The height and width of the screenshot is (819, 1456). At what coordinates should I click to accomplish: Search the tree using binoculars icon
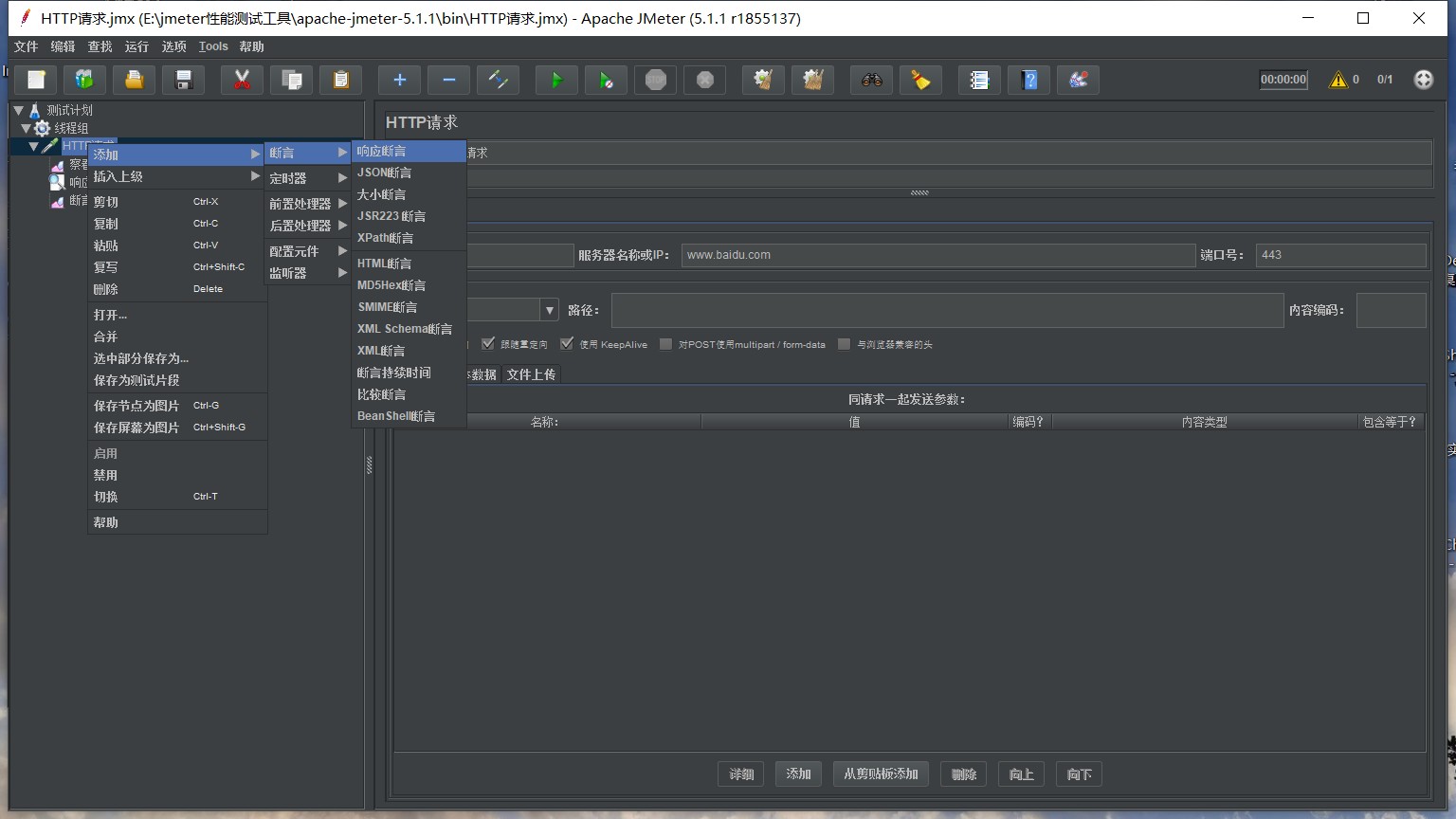tap(871, 81)
